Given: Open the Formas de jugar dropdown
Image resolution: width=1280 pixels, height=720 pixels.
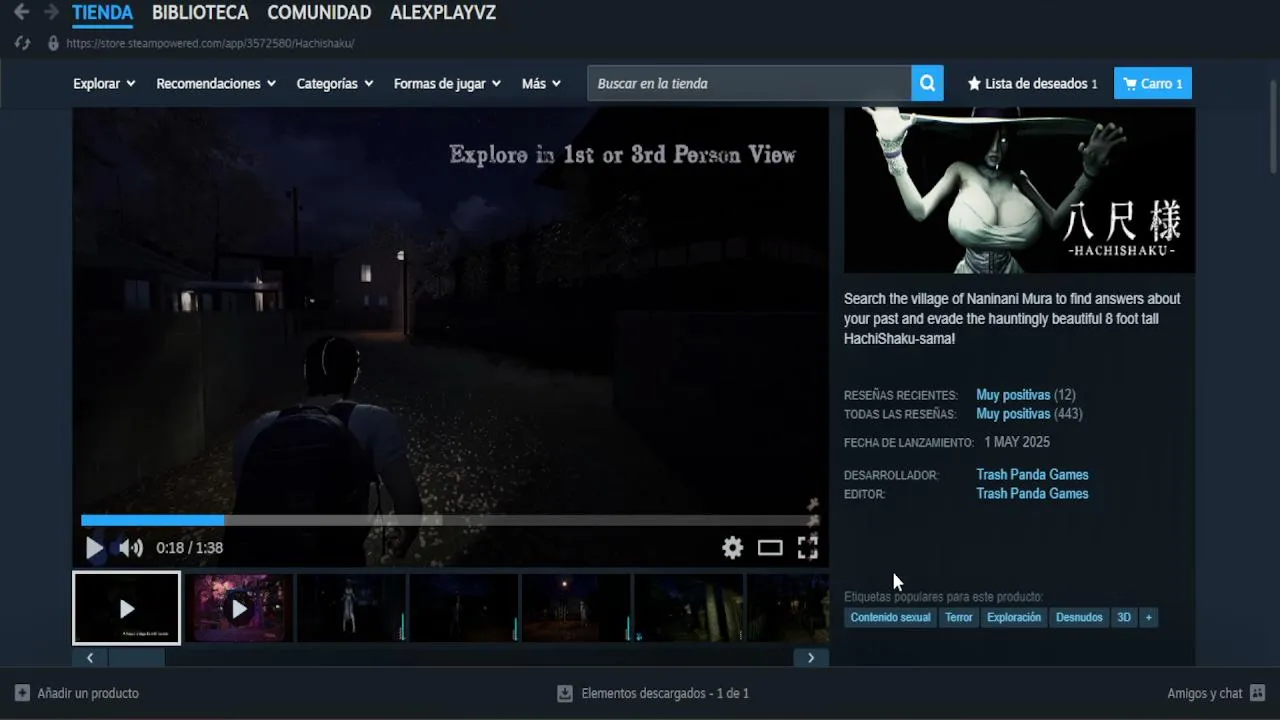Looking at the screenshot, I should (447, 84).
